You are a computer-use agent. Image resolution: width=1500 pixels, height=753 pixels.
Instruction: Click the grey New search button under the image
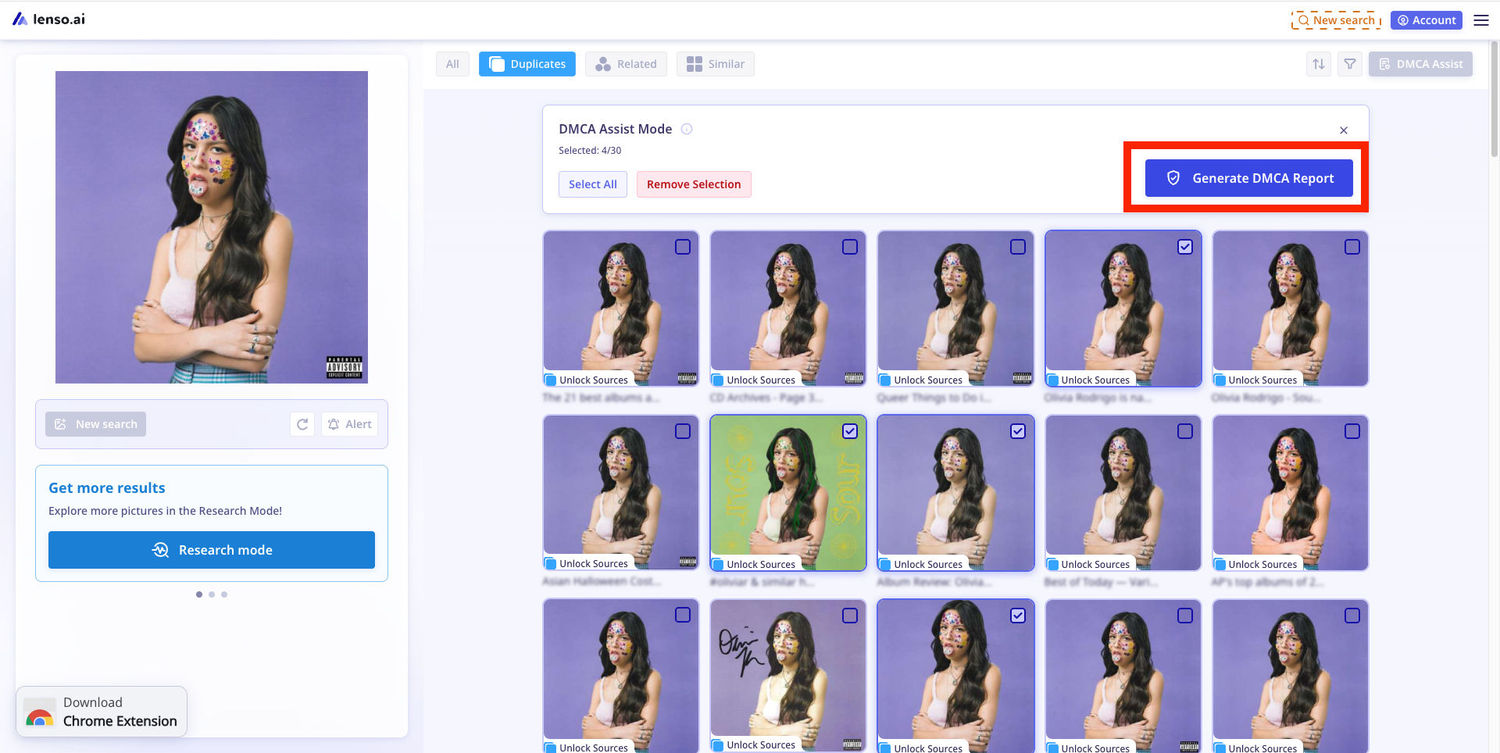pyautogui.click(x=96, y=424)
